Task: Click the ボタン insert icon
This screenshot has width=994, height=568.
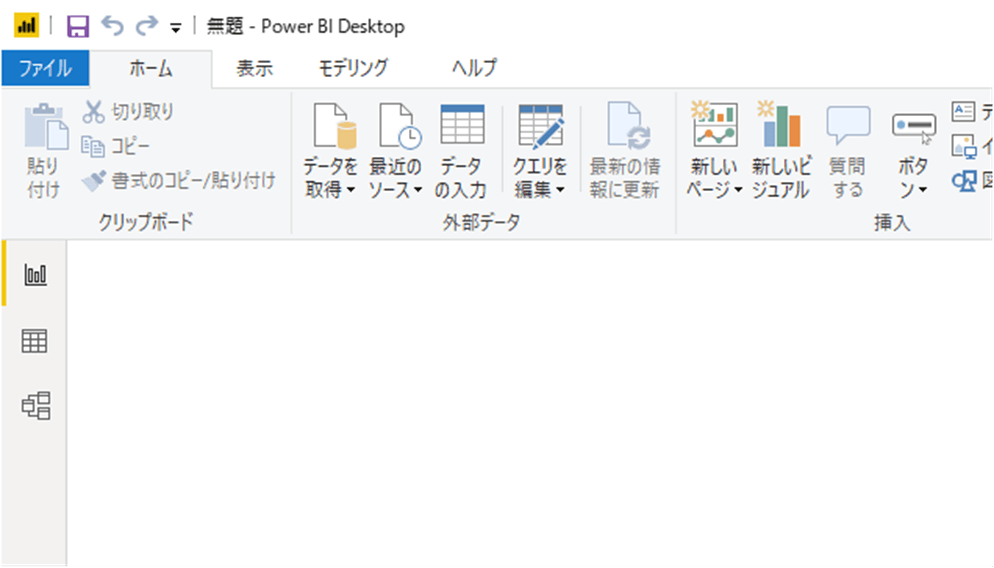Action: tap(913, 127)
